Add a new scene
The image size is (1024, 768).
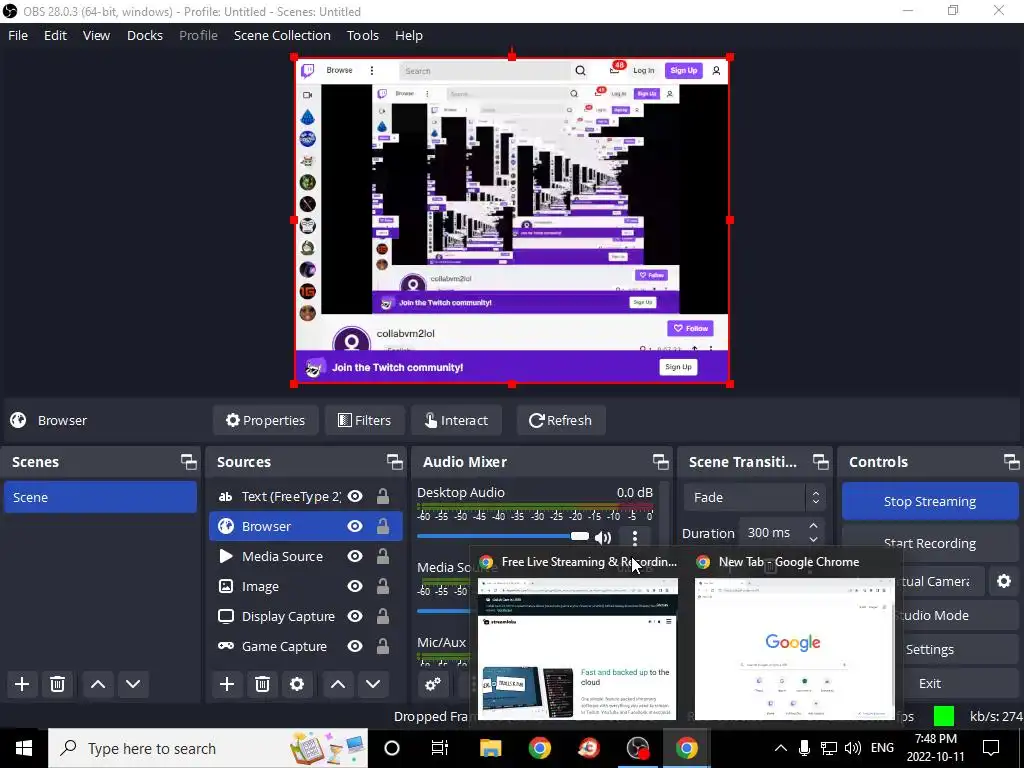(22, 684)
